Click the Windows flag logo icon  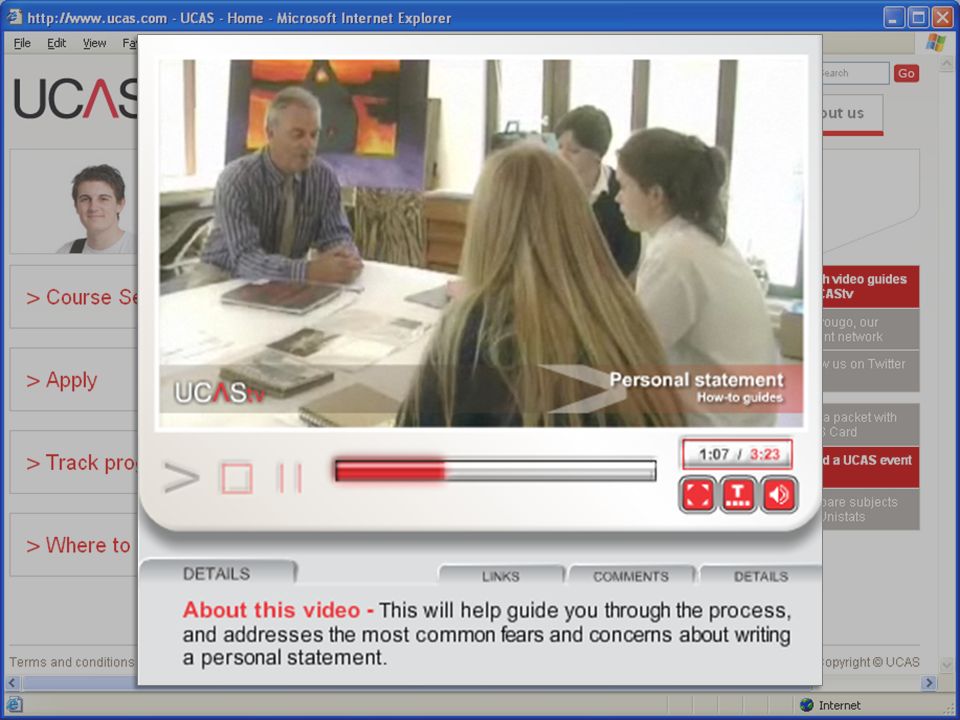point(936,43)
